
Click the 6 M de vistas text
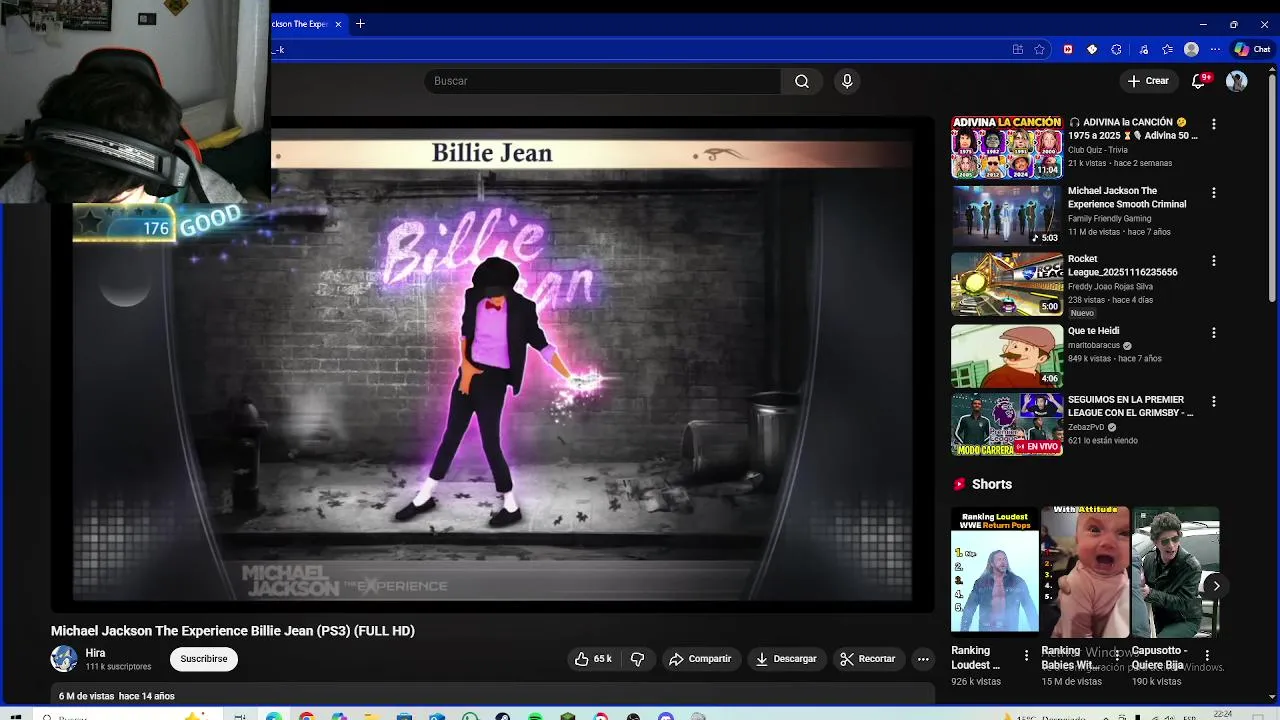click(x=87, y=696)
